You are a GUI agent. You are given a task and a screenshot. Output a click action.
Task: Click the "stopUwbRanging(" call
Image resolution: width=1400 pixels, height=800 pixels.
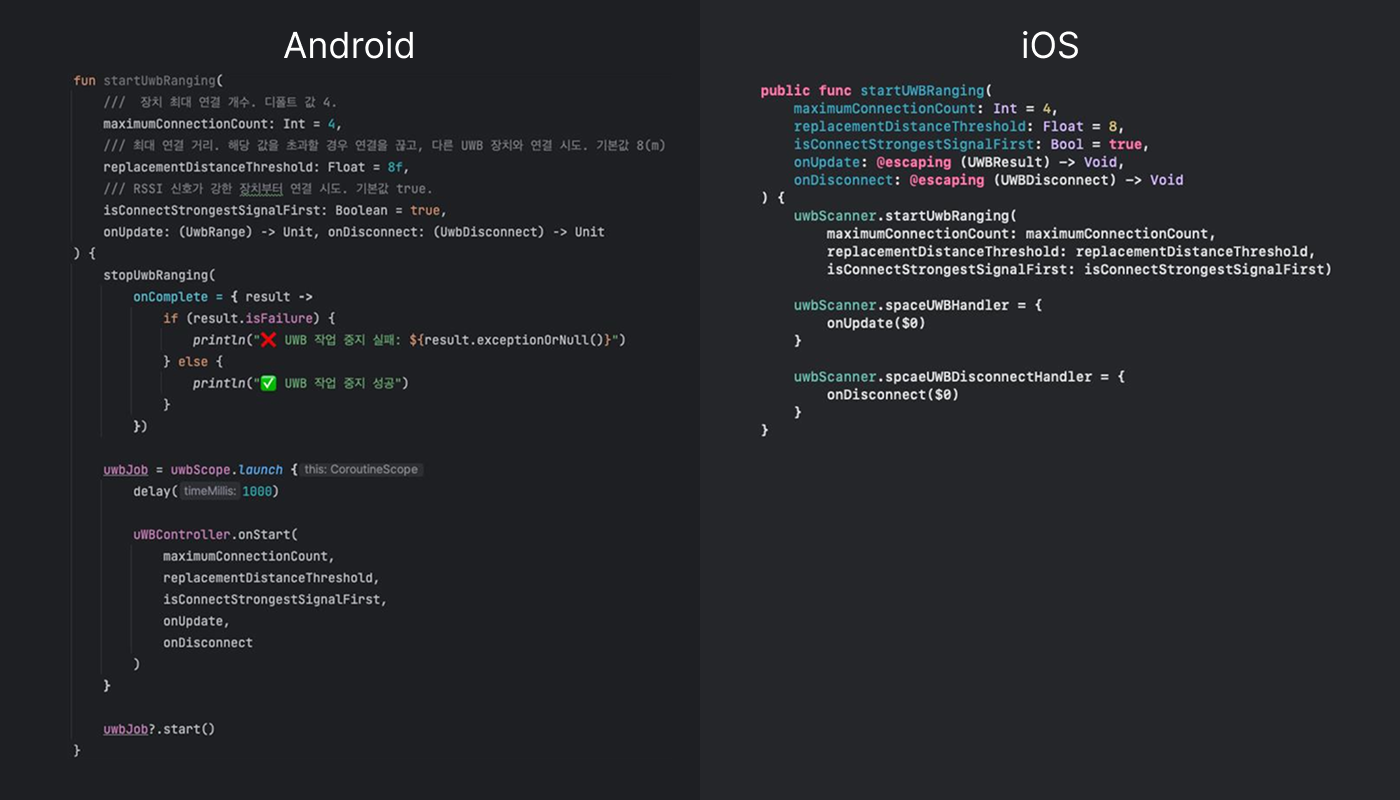pos(159,275)
